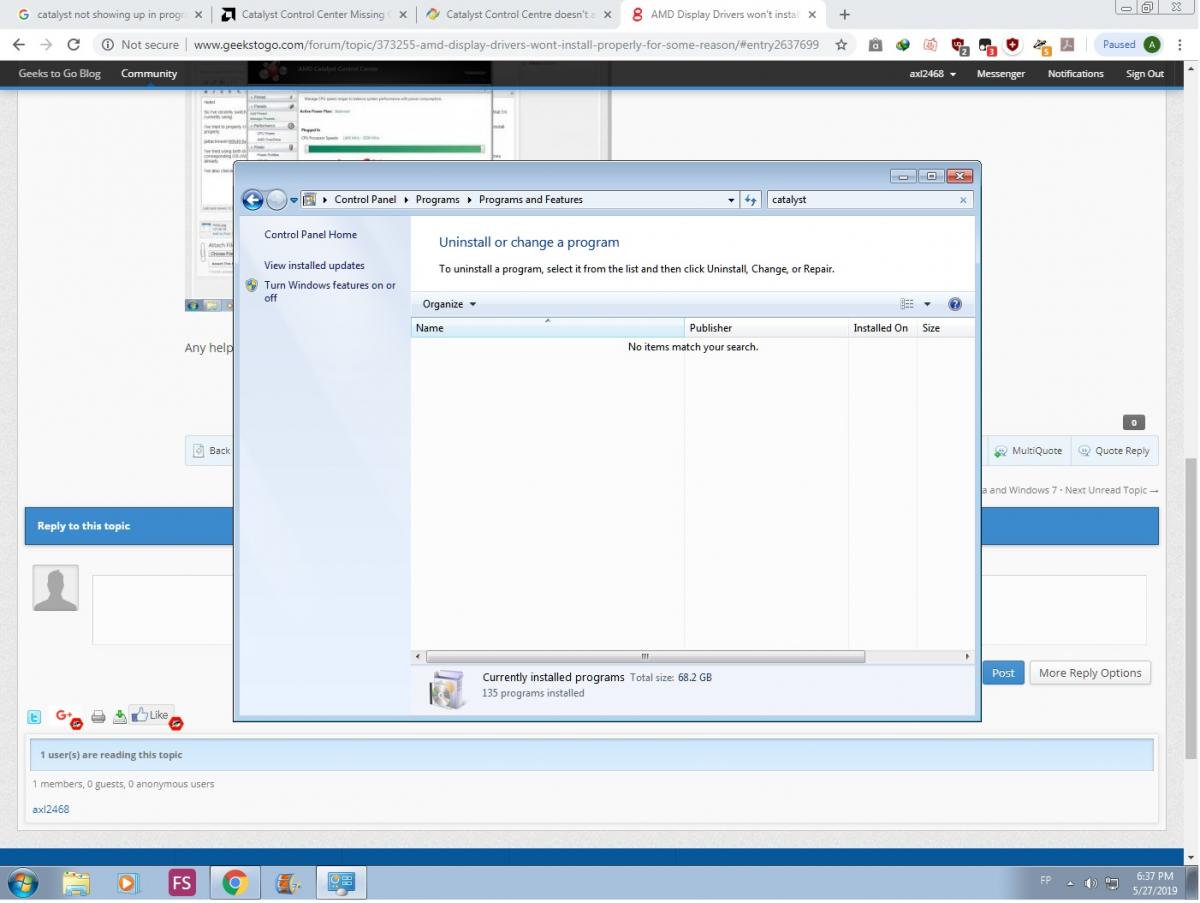This screenshot has height=903, width=1200.
Task: Switch to 'Catalyst Control Center Missing' tab
Action: point(312,15)
